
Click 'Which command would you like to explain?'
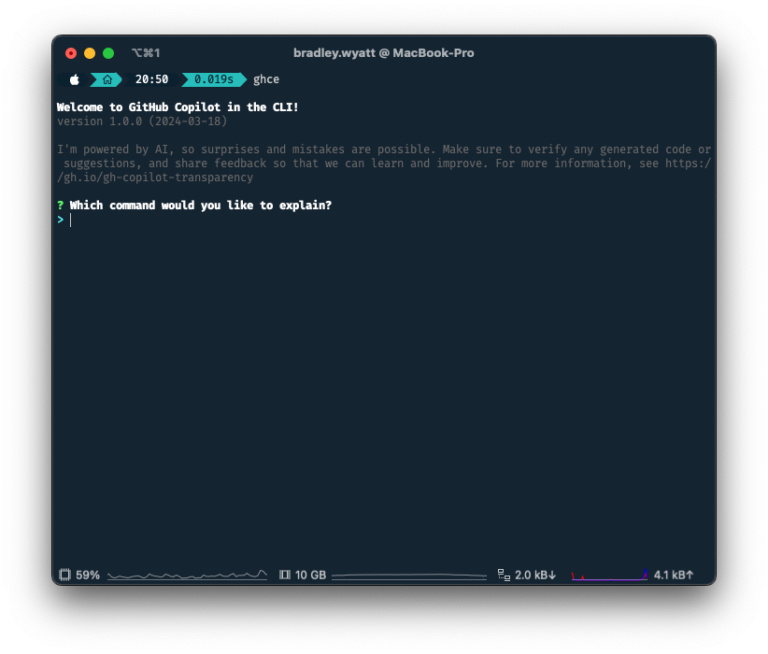[x=201, y=205]
